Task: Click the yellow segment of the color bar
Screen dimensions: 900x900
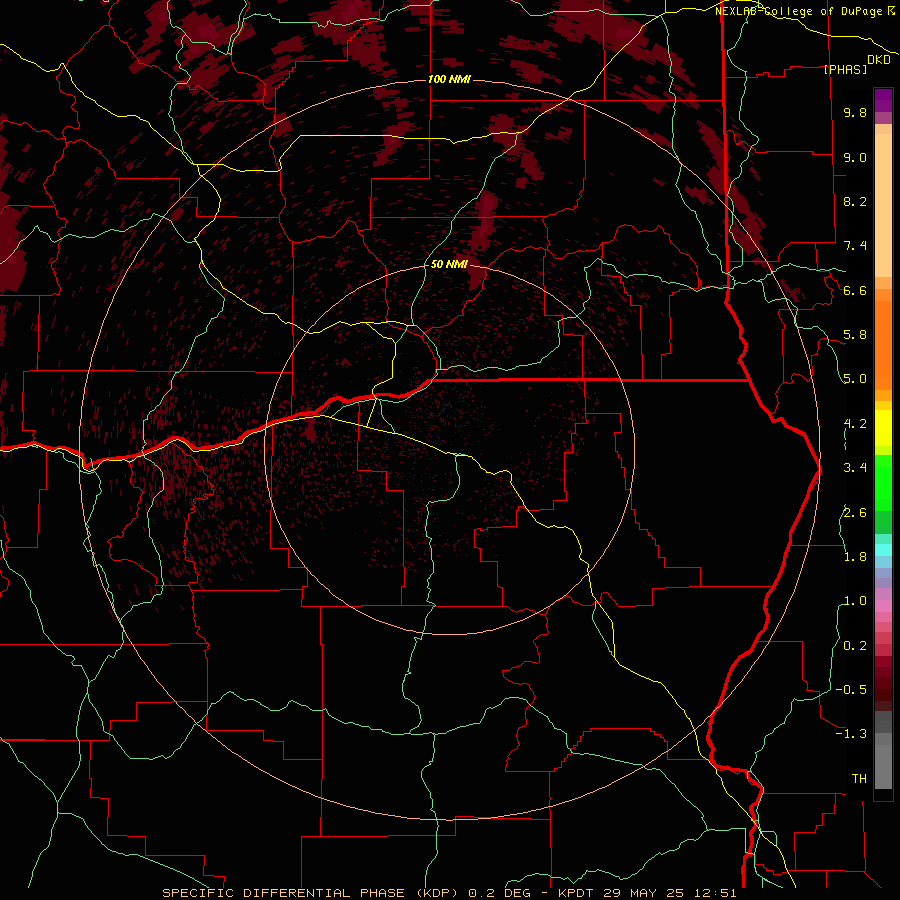Action: click(x=883, y=428)
